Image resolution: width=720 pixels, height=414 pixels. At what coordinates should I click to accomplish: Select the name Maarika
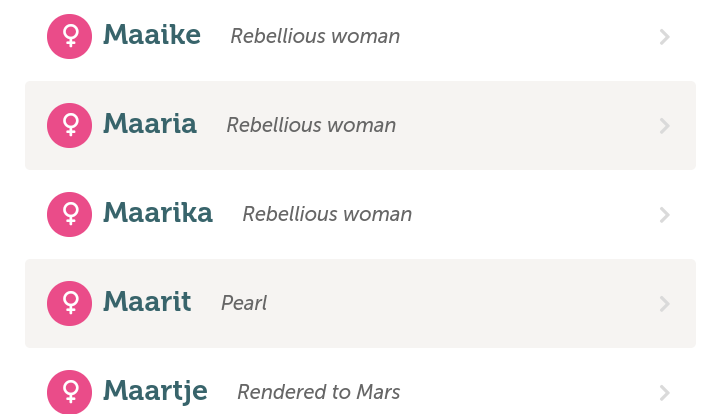point(158,214)
